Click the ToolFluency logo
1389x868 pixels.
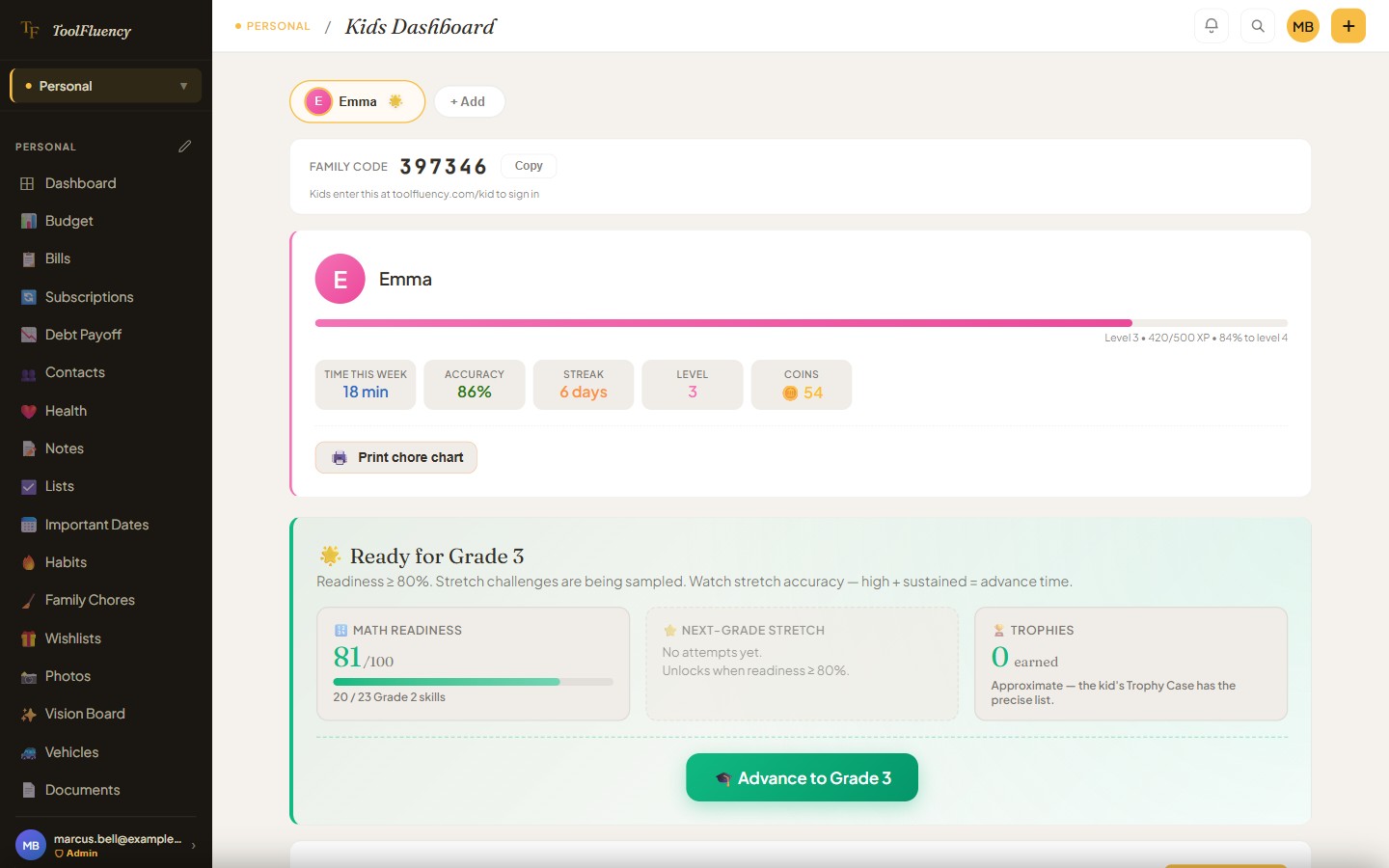click(76, 31)
